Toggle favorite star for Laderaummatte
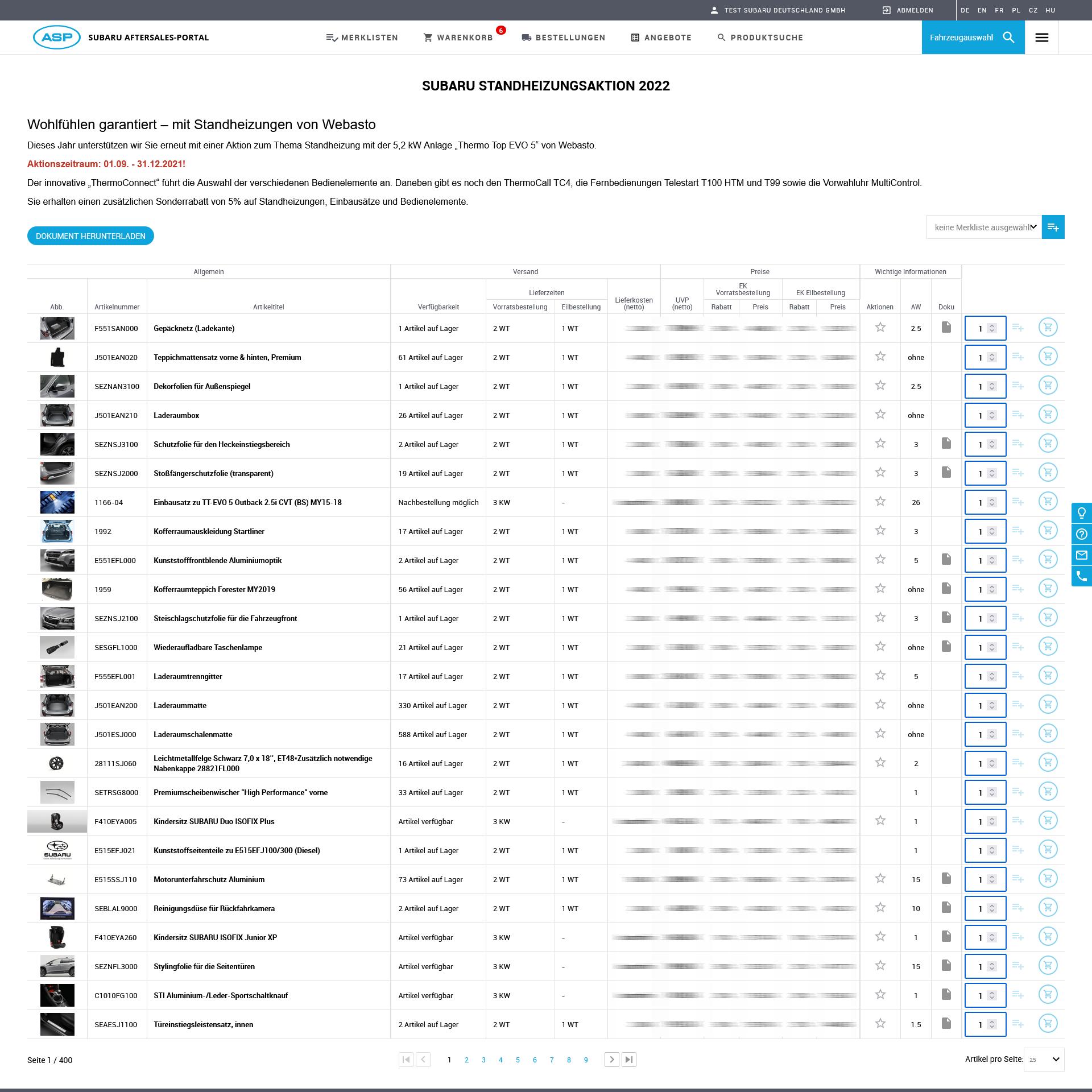Viewport: 1092px width, 1092px height. click(x=880, y=705)
